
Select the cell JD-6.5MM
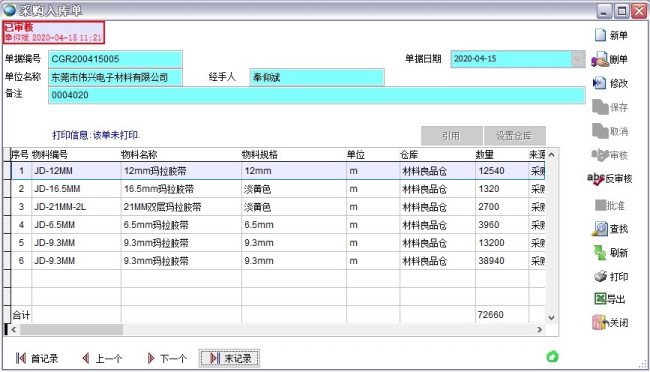pyautogui.click(x=76, y=225)
